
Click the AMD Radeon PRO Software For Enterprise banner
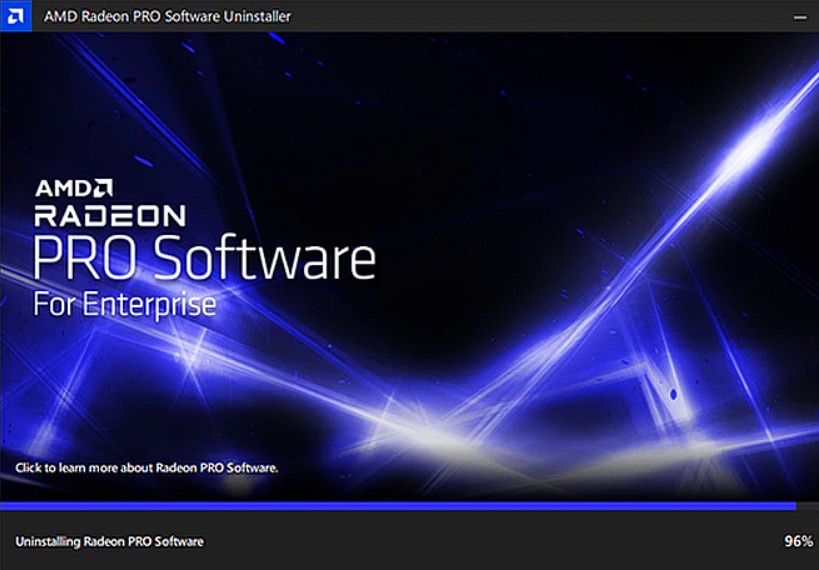(410, 266)
